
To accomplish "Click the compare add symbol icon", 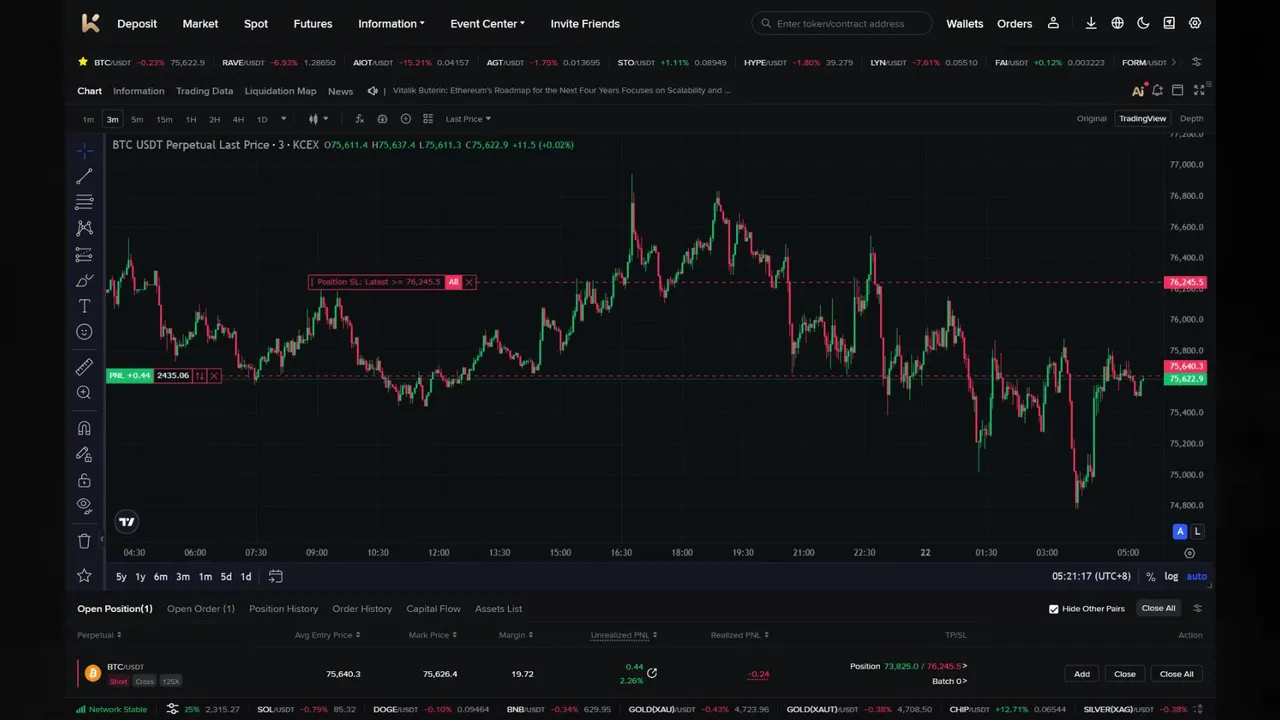I will click(405, 119).
